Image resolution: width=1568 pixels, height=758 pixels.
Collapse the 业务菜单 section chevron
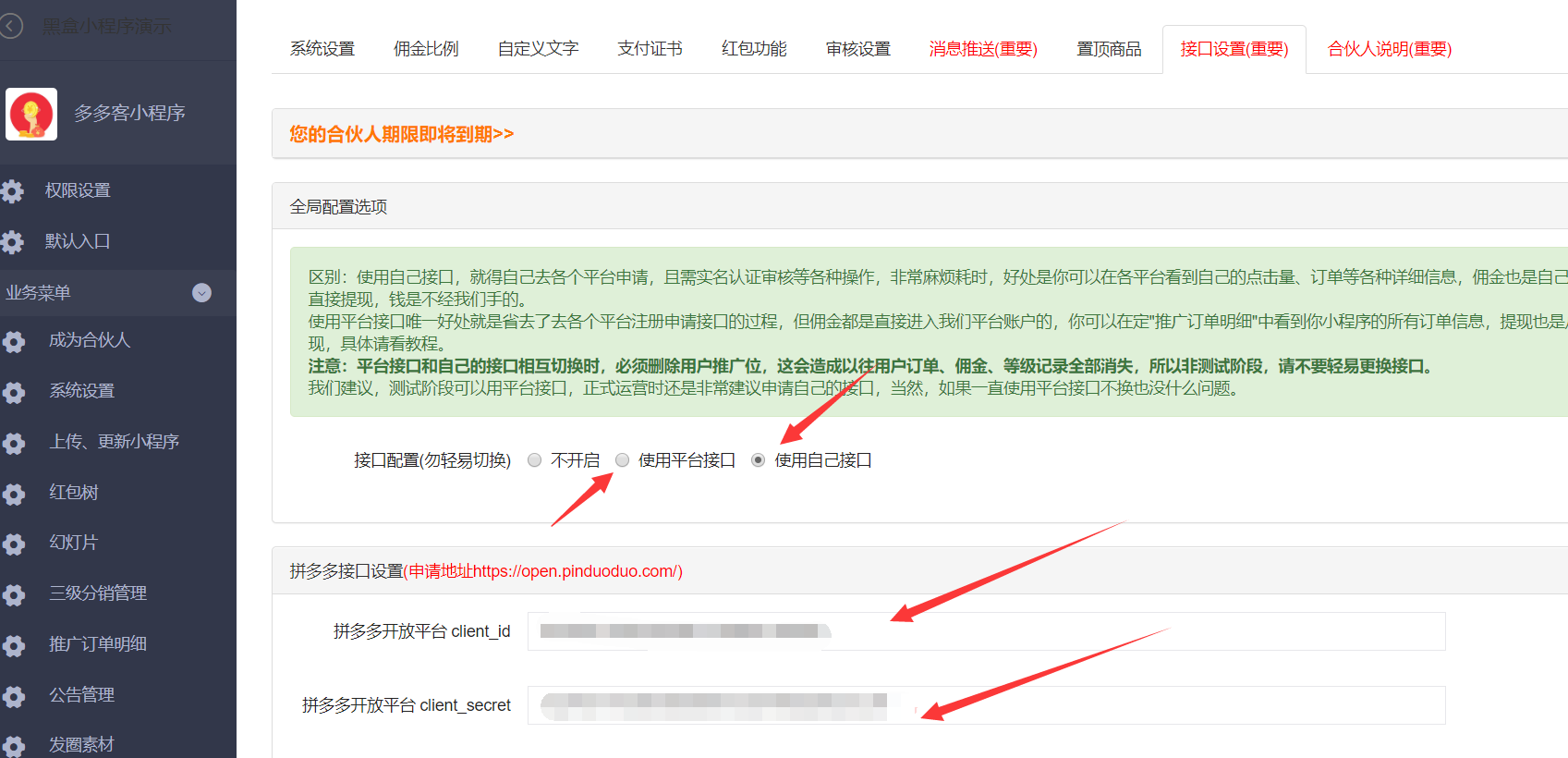coord(201,293)
